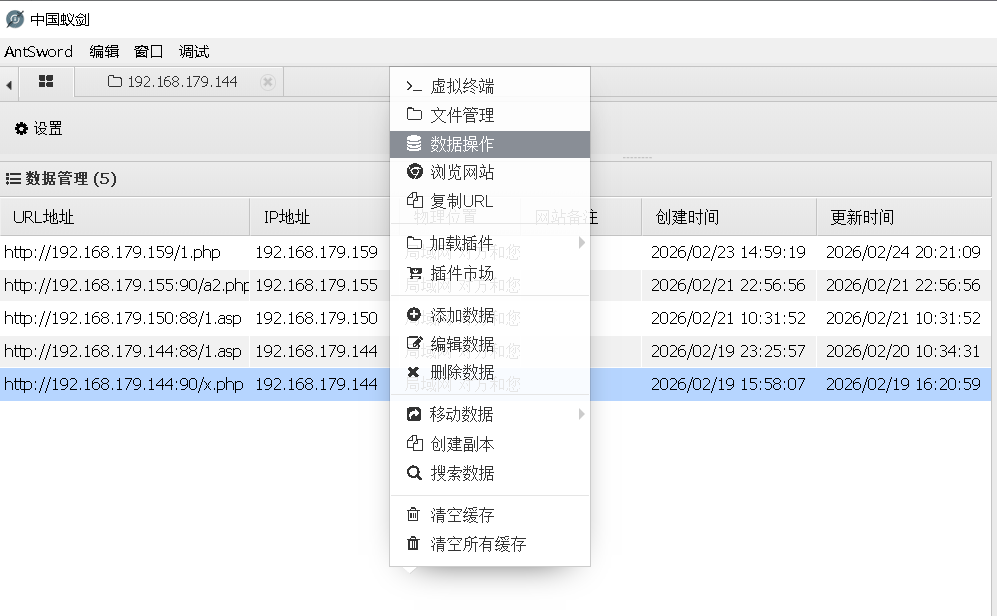
Task: Click the folder icon beside 文件管理
Action: [414, 114]
